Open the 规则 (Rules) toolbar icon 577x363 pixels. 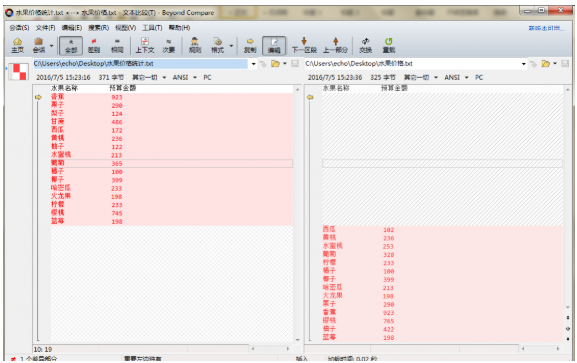(x=195, y=45)
